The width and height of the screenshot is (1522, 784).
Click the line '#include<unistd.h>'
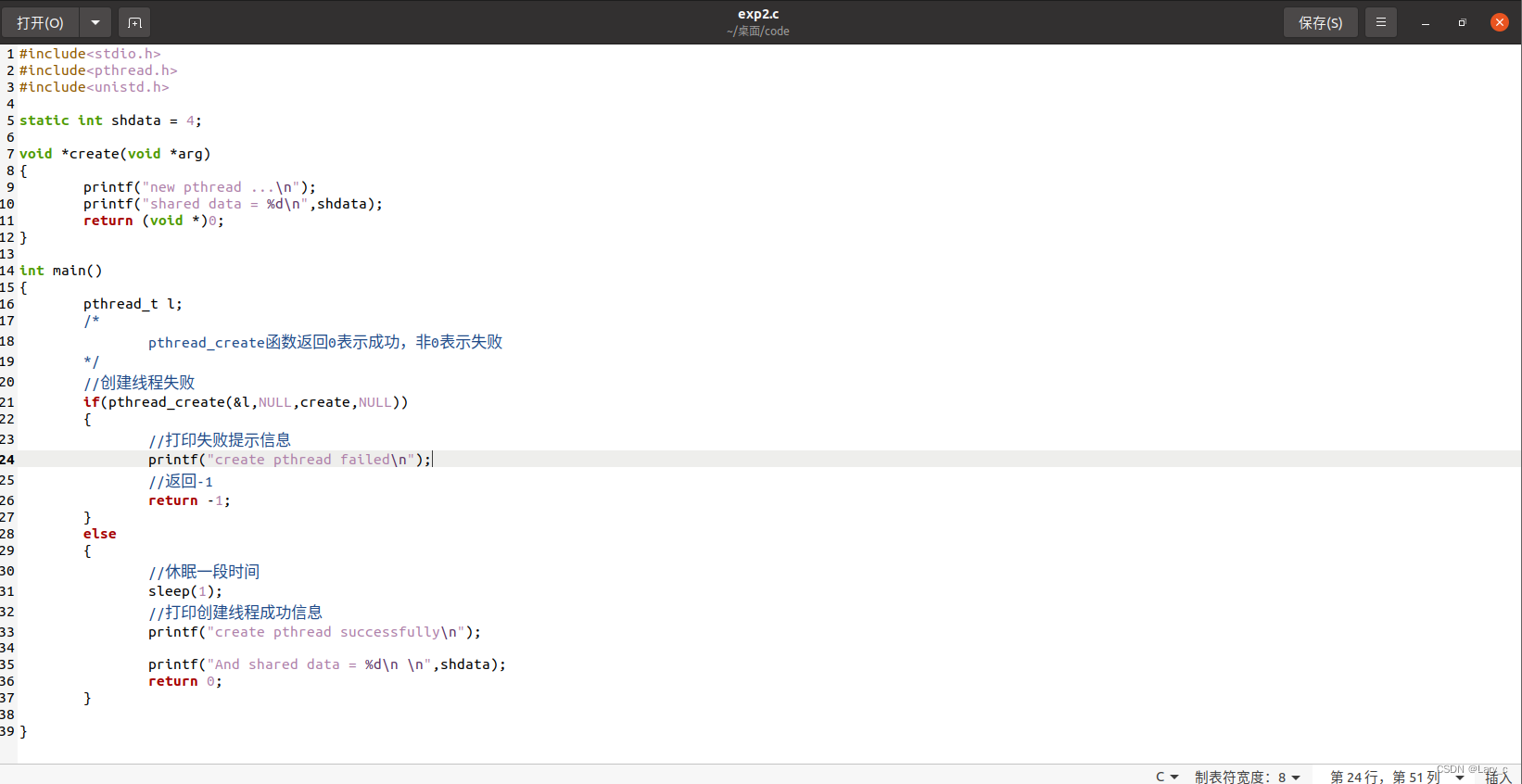95,87
